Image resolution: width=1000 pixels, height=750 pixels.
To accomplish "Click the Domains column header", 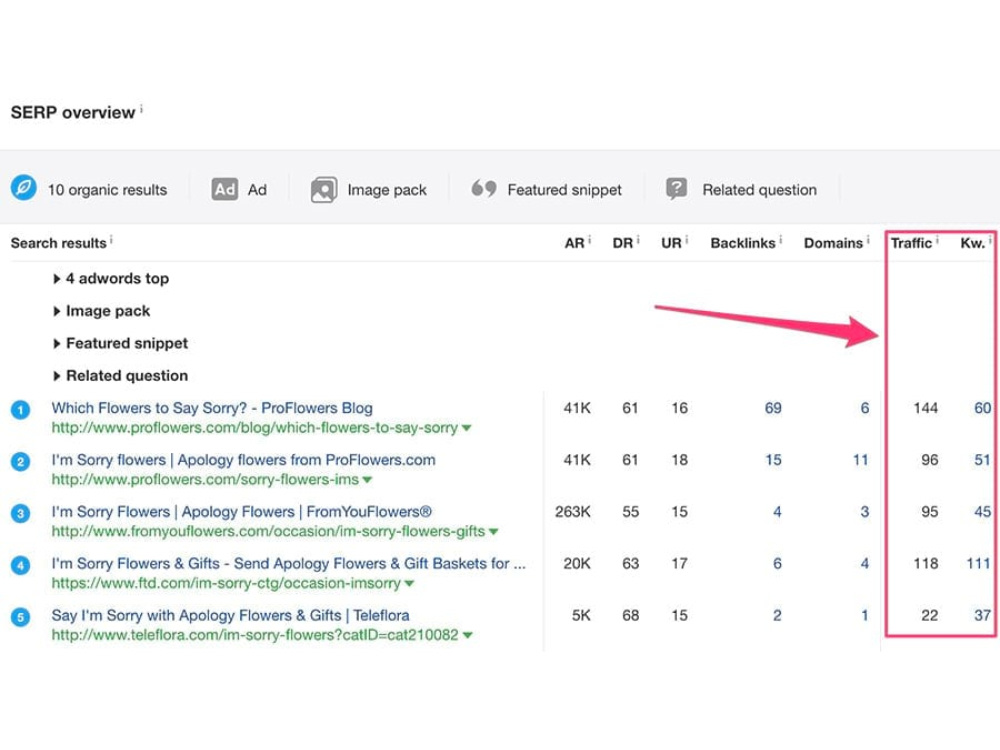I will tap(833, 243).
